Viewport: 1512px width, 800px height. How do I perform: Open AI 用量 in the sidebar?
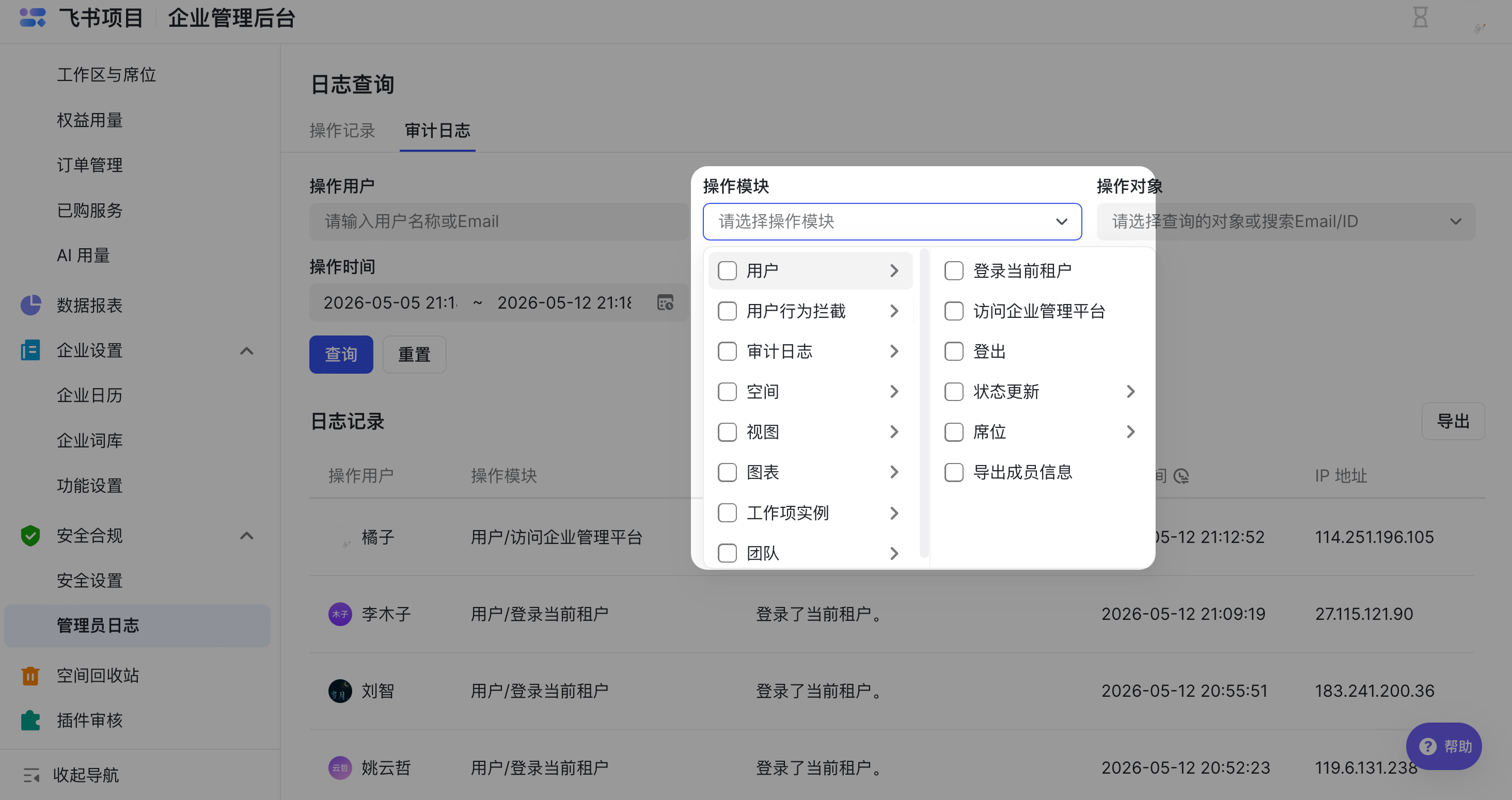83,255
